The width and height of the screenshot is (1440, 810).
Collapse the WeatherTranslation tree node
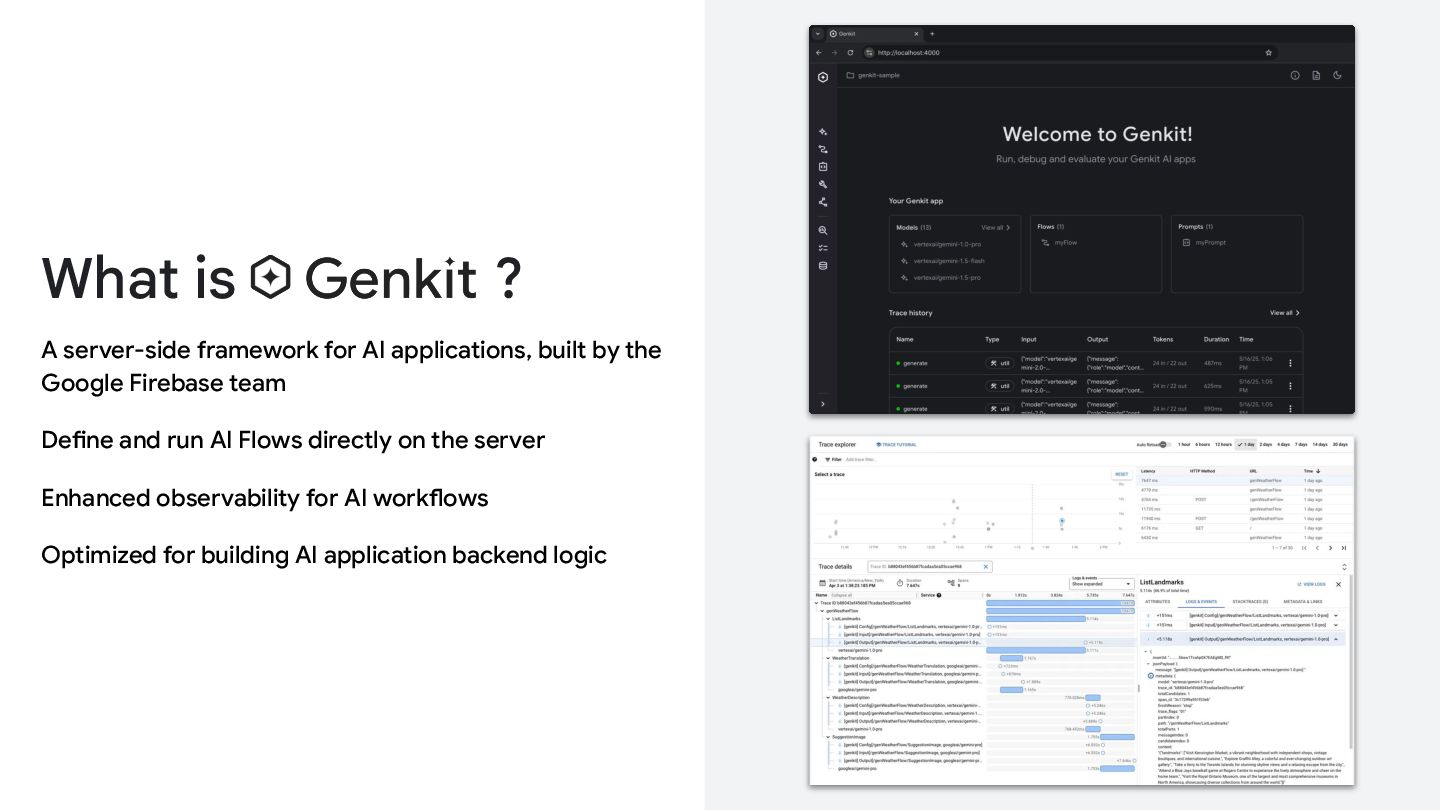[829, 658]
